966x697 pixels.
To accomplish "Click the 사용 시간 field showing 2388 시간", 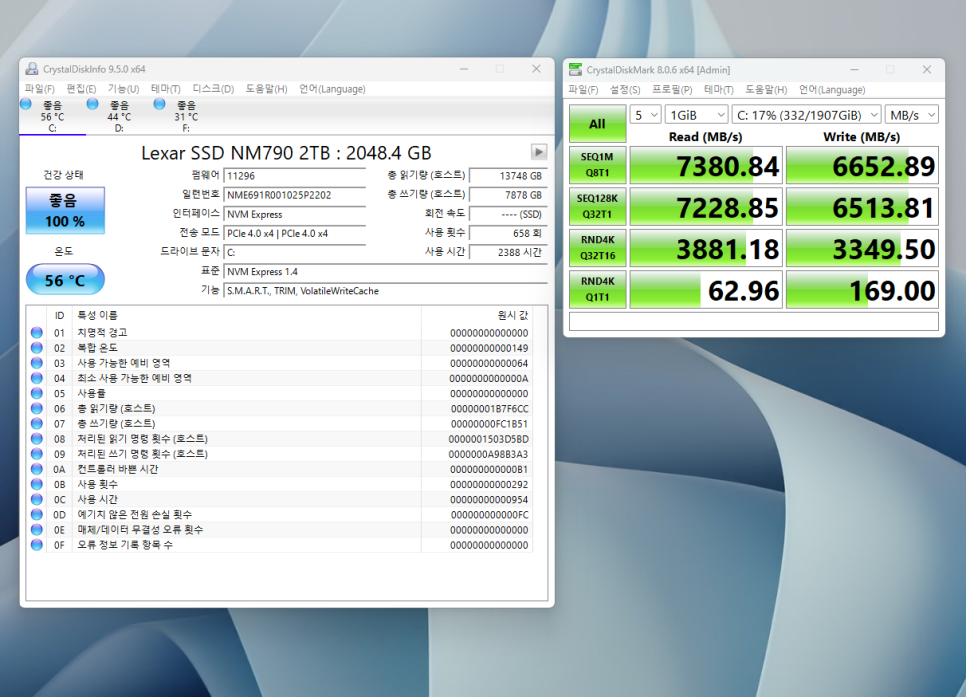I will click(508, 252).
